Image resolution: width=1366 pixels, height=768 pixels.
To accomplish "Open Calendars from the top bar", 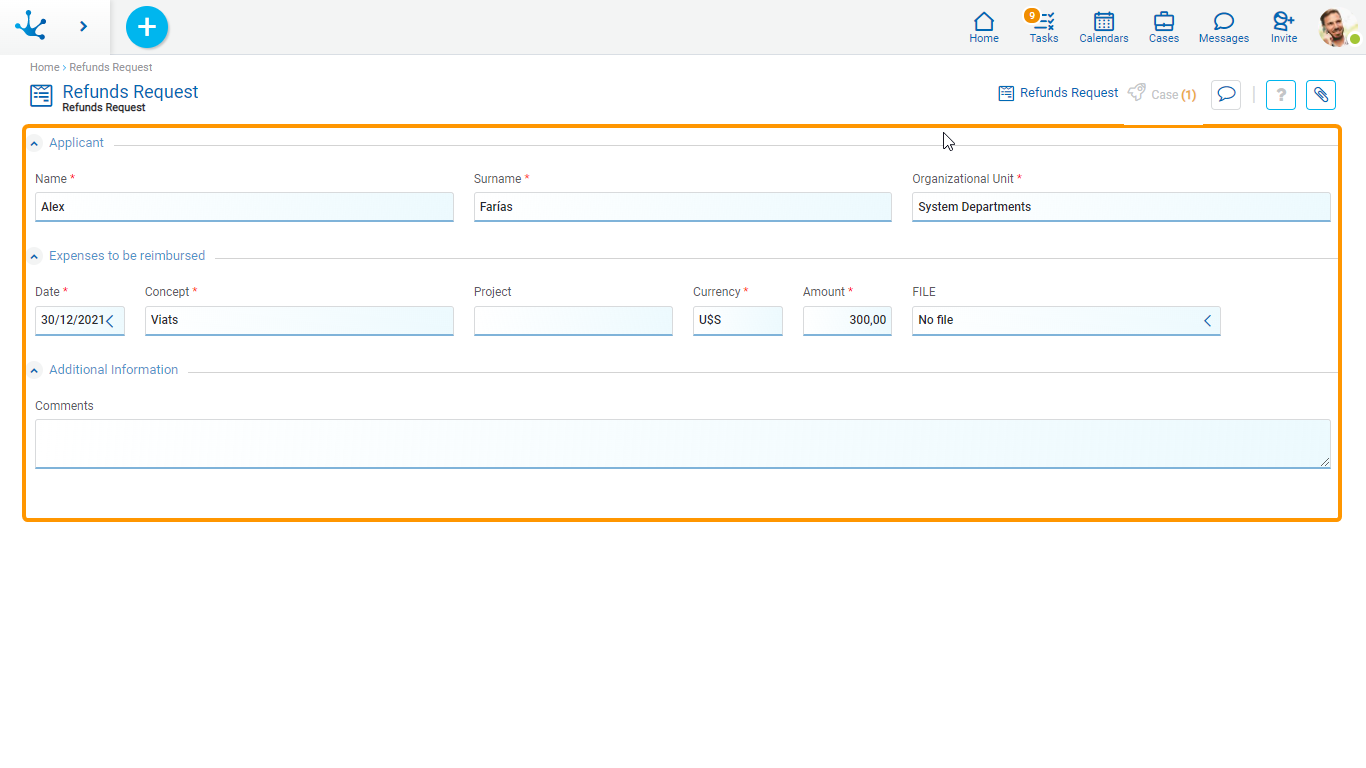I will [x=1103, y=27].
